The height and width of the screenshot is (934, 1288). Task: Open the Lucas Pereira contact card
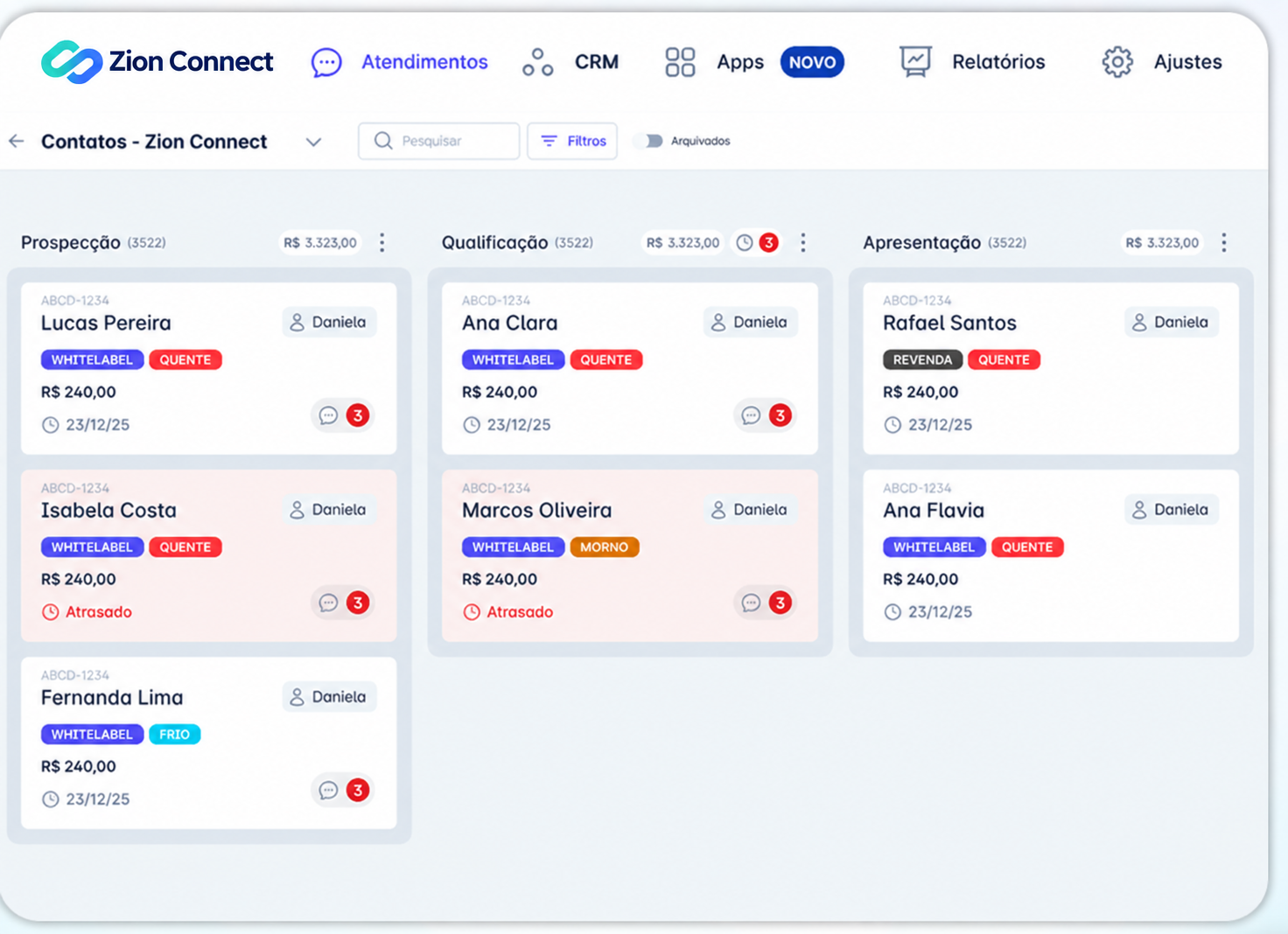209,368
